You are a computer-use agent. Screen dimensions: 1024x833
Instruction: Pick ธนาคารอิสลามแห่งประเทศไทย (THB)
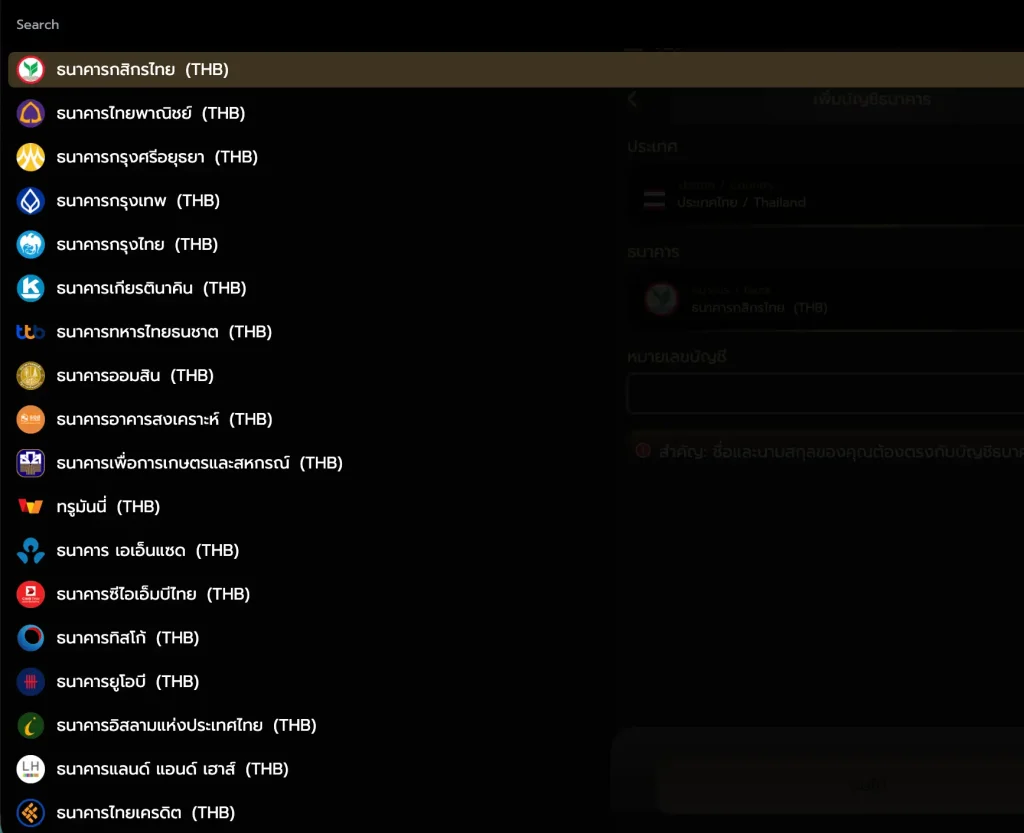point(186,725)
